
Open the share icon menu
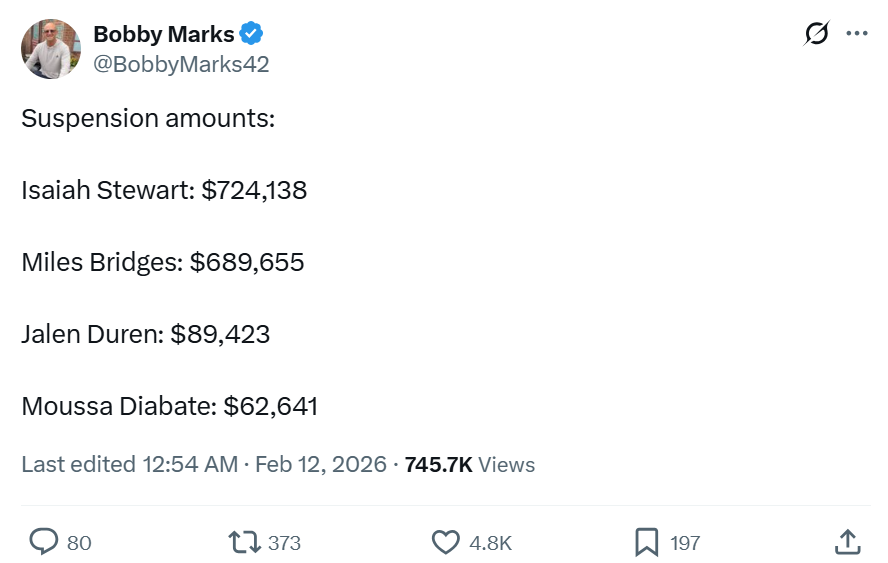click(847, 542)
